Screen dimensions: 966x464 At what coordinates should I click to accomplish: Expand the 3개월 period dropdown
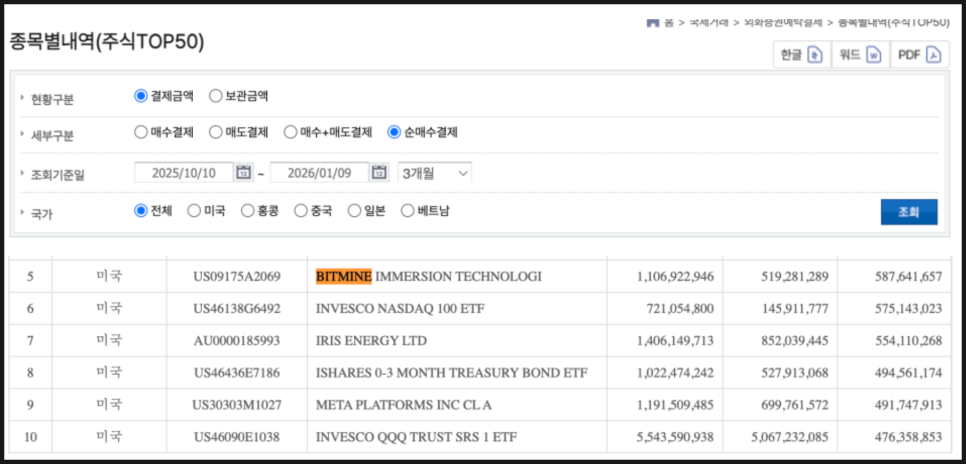tap(434, 173)
